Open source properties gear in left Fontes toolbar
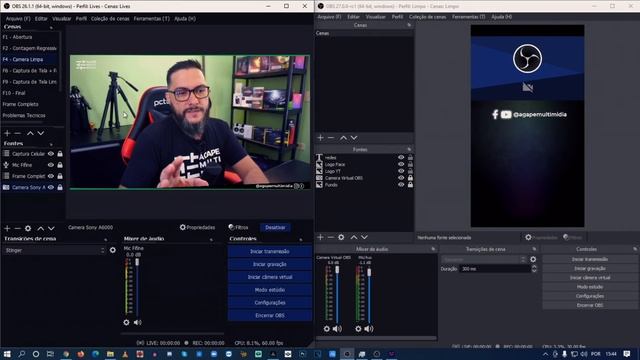The image size is (640, 360). click(x=28, y=228)
